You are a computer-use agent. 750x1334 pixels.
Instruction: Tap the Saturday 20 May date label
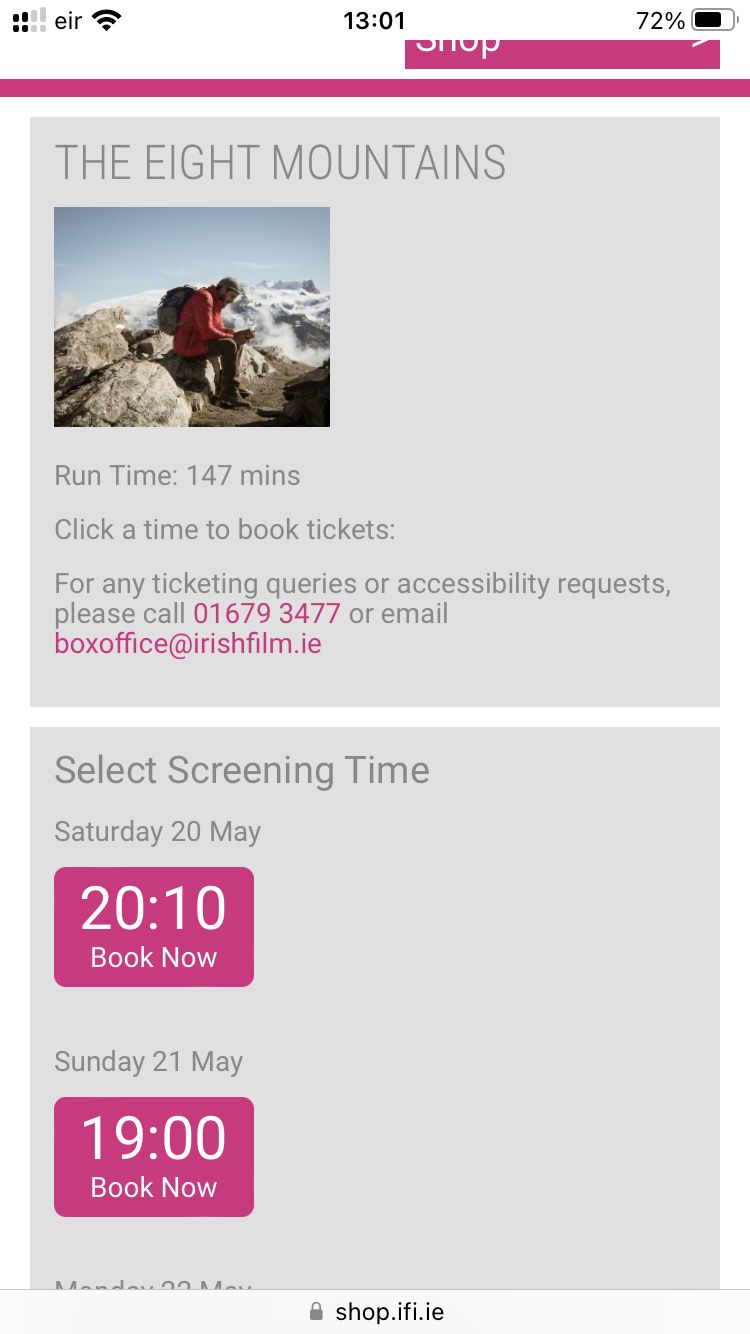click(x=158, y=832)
